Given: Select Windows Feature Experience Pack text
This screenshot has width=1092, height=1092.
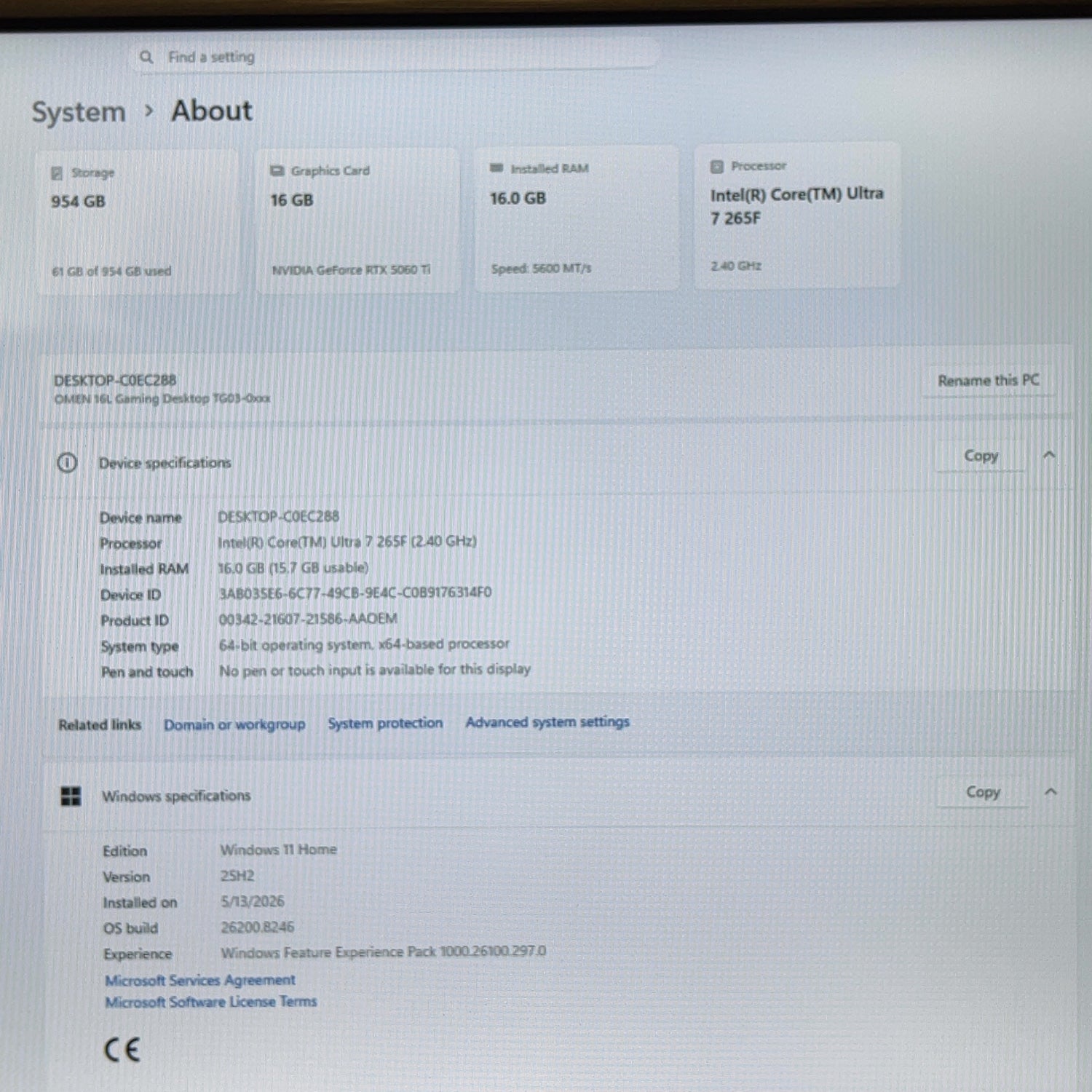Looking at the screenshot, I should [x=384, y=952].
